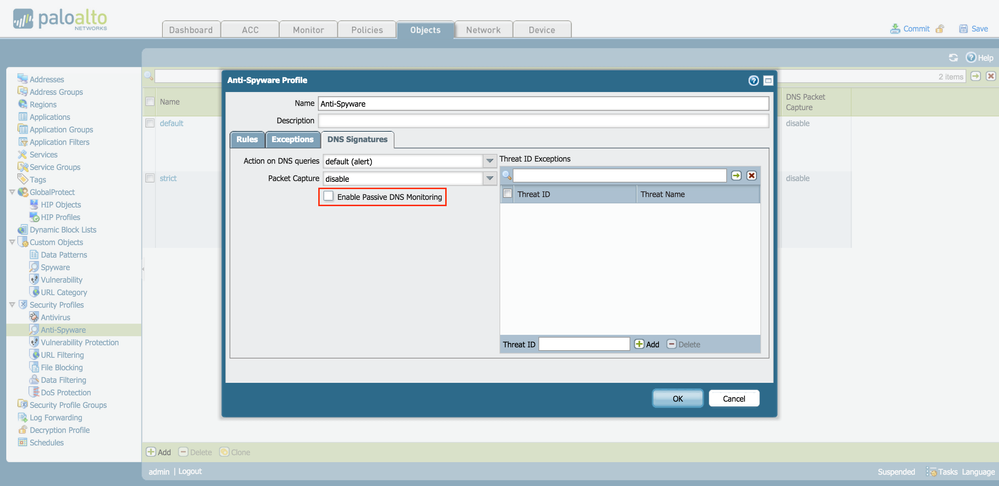This screenshot has width=999, height=486.
Task: Switch to the Exceptions tab
Action: pos(292,139)
